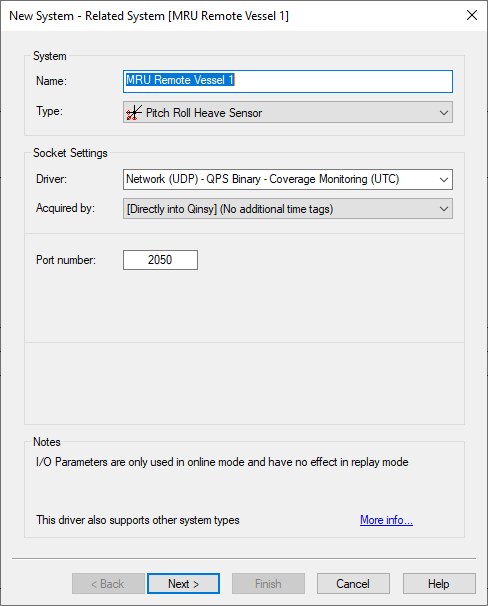Click the Name input field
The image size is (488, 606).
pyautogui.click(x=288, y=81)
